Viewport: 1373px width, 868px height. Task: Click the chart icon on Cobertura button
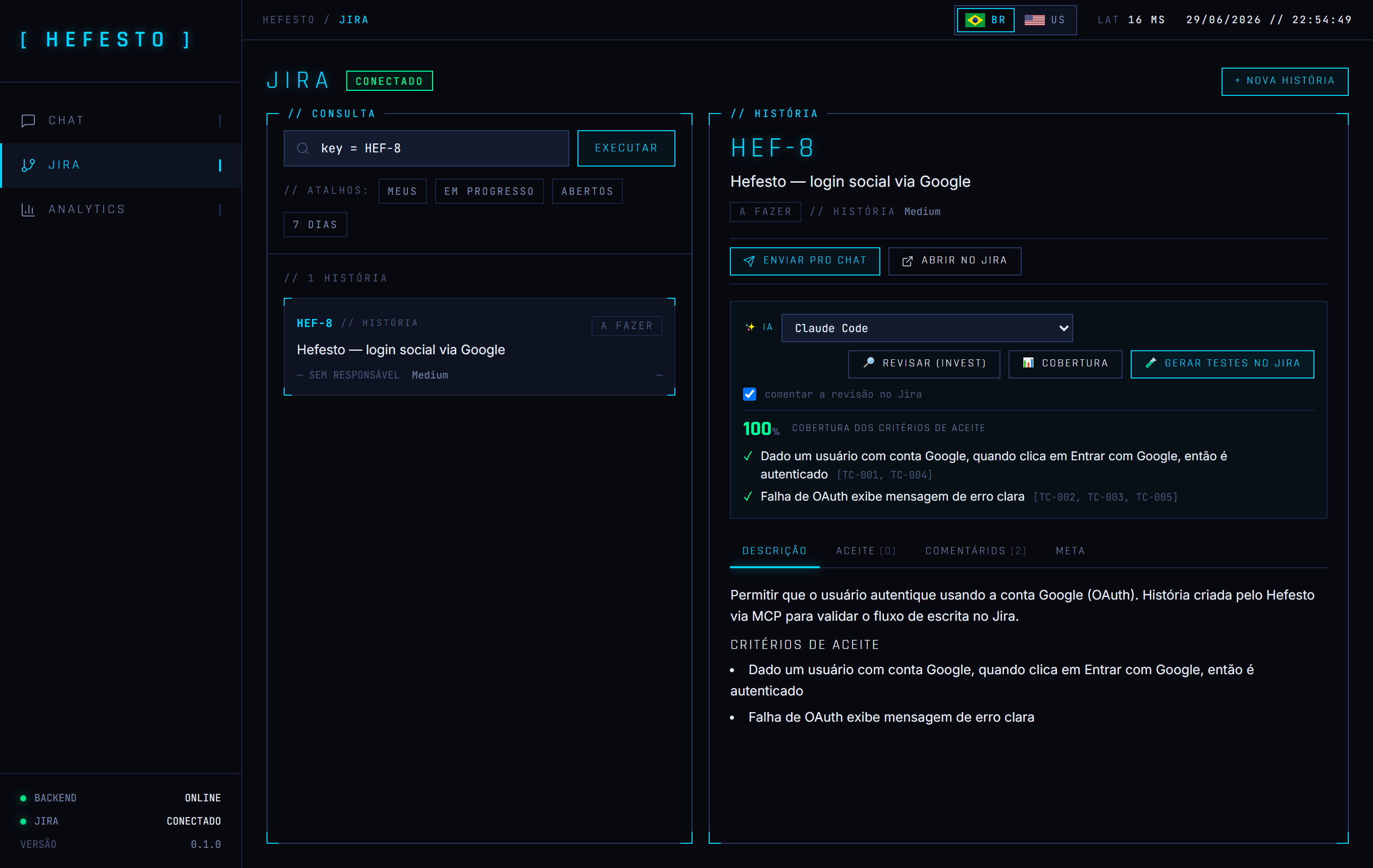1028,363
